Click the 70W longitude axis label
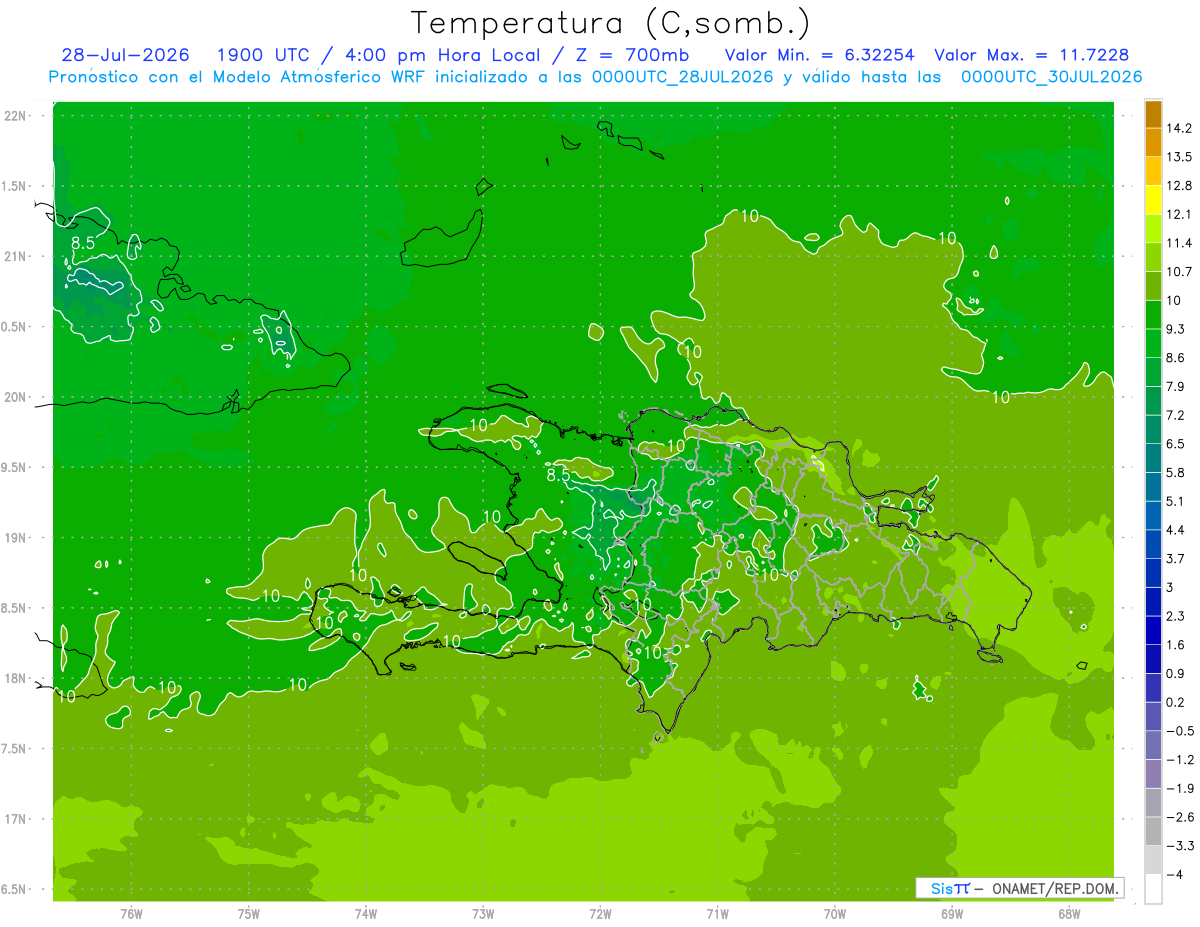Viewport: 1200px width, 927px height. (x=835, y=914)
